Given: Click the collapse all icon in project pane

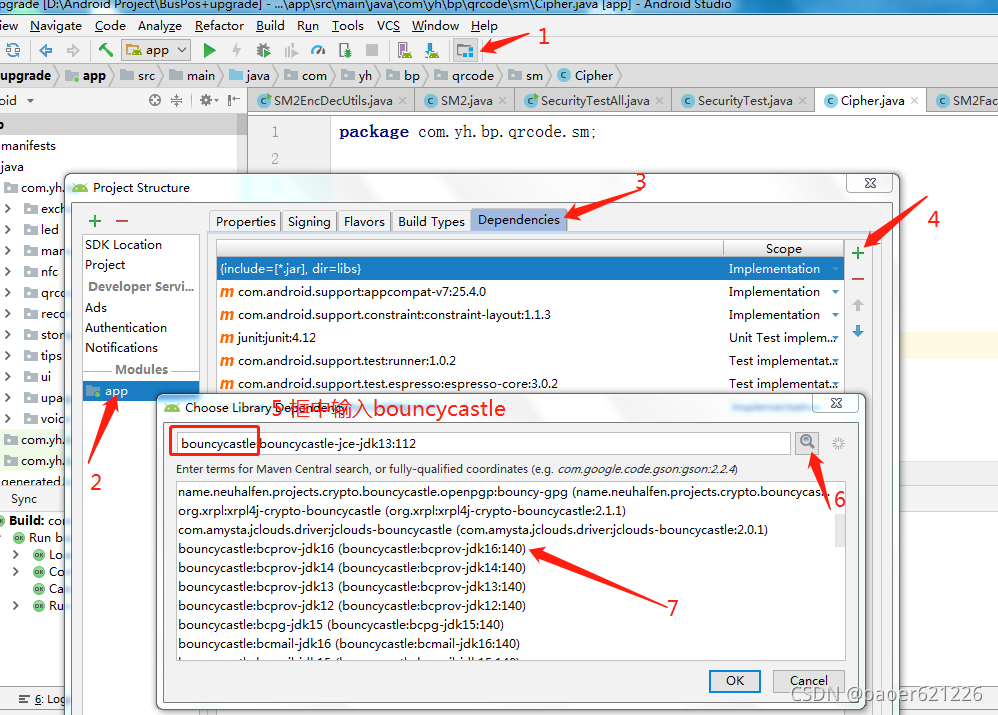Looking at the screenshot, I should (x=176, y=100).
